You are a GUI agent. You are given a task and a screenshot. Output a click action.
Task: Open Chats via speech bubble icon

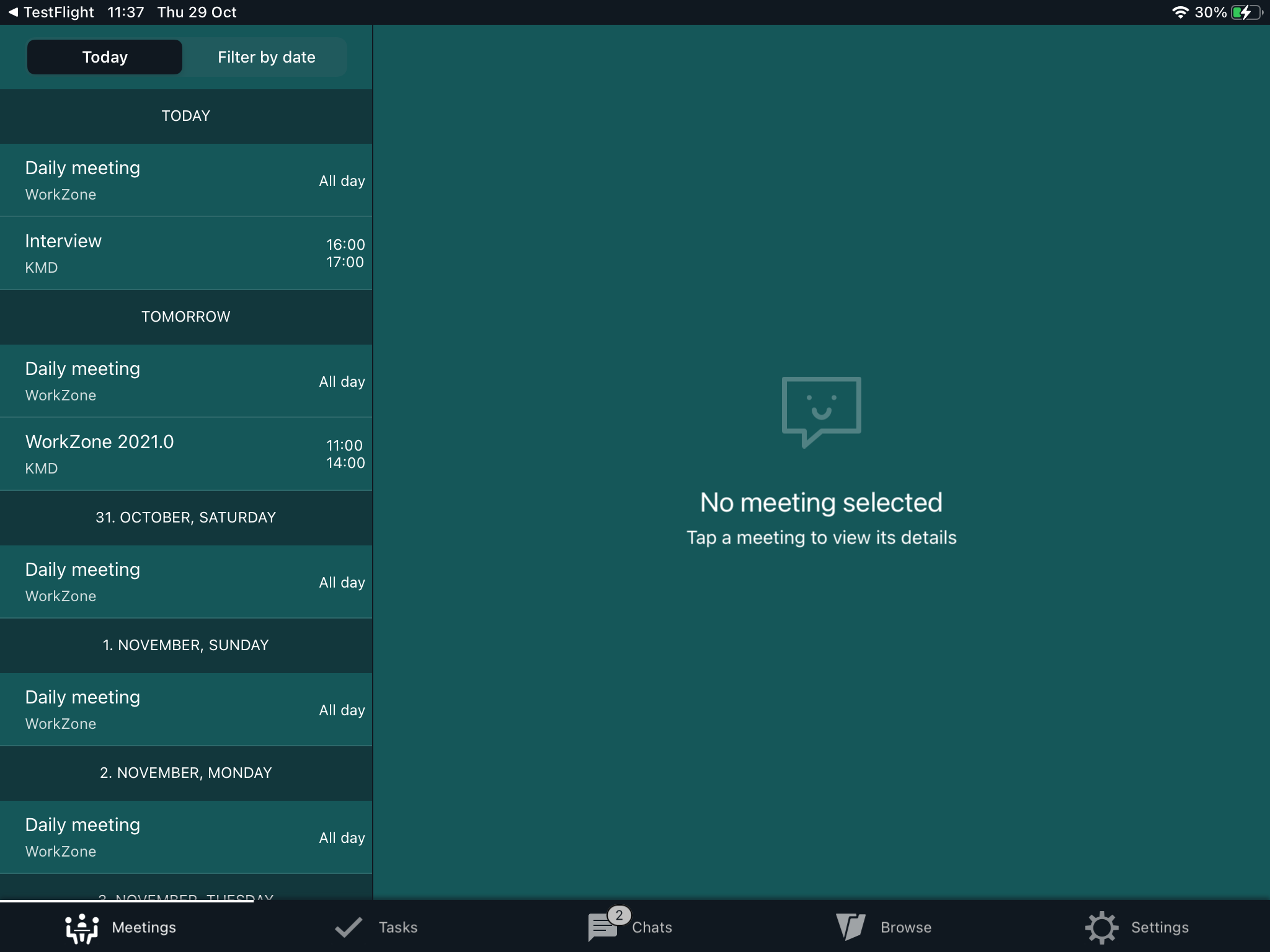click(602, 929)
